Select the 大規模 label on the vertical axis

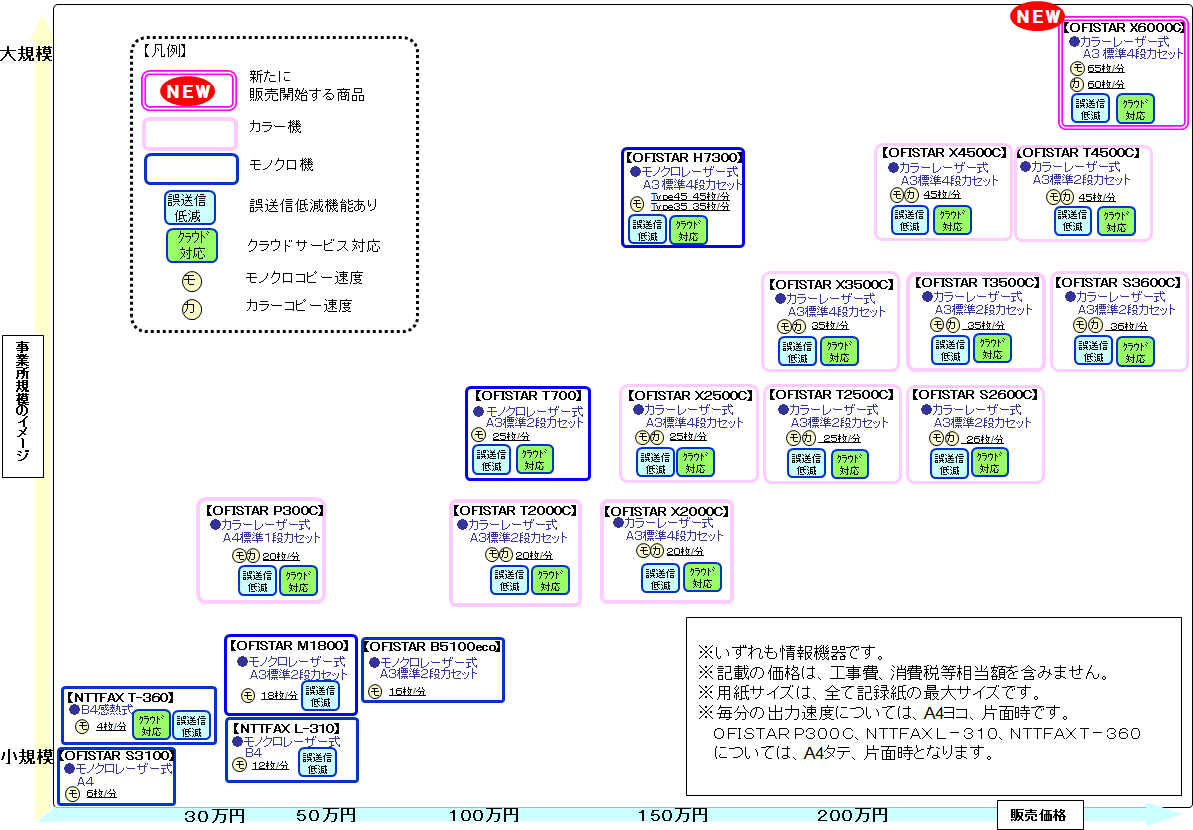click(x=26, y=54)
